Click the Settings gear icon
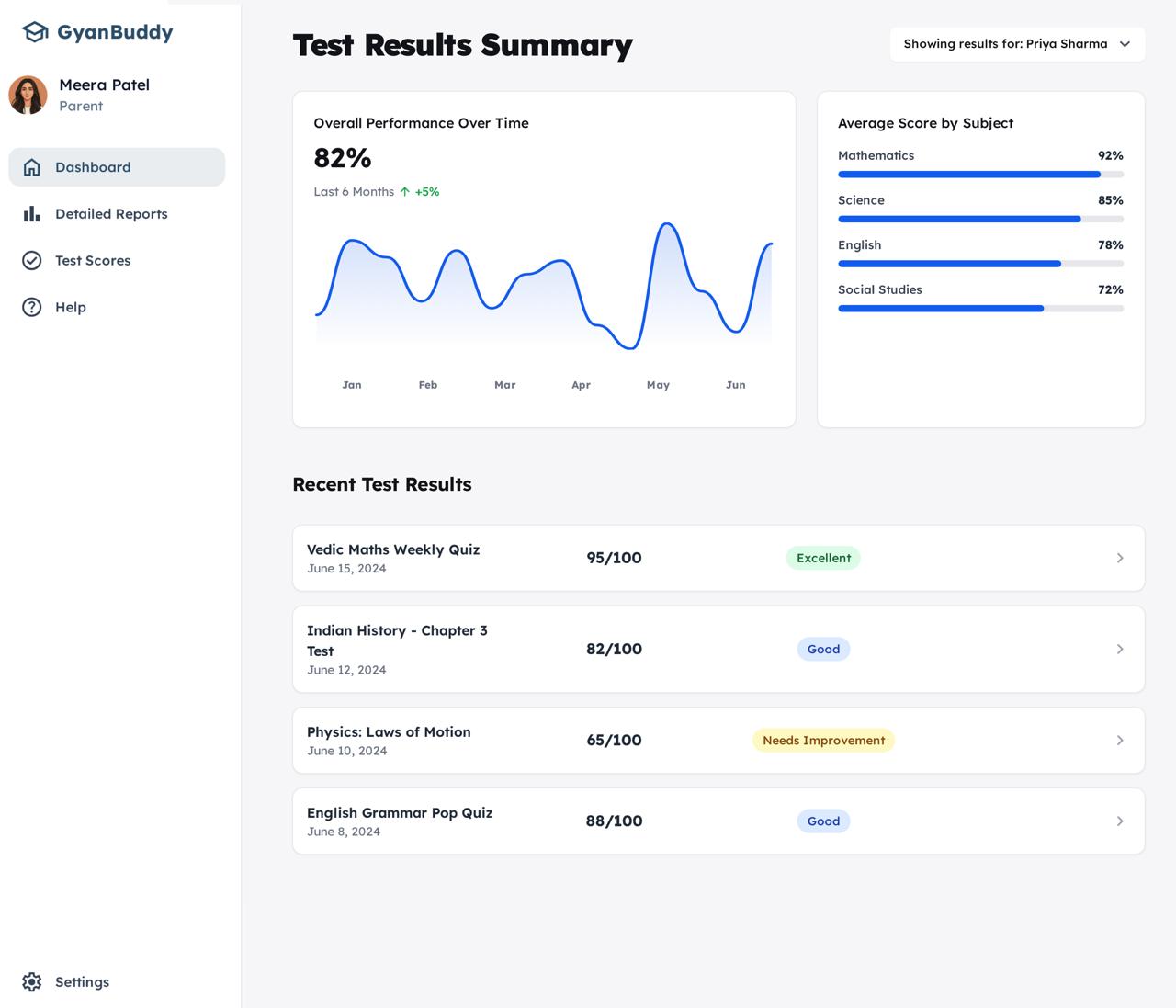Screen dimensions: 1176x1008 pos(32,982)
